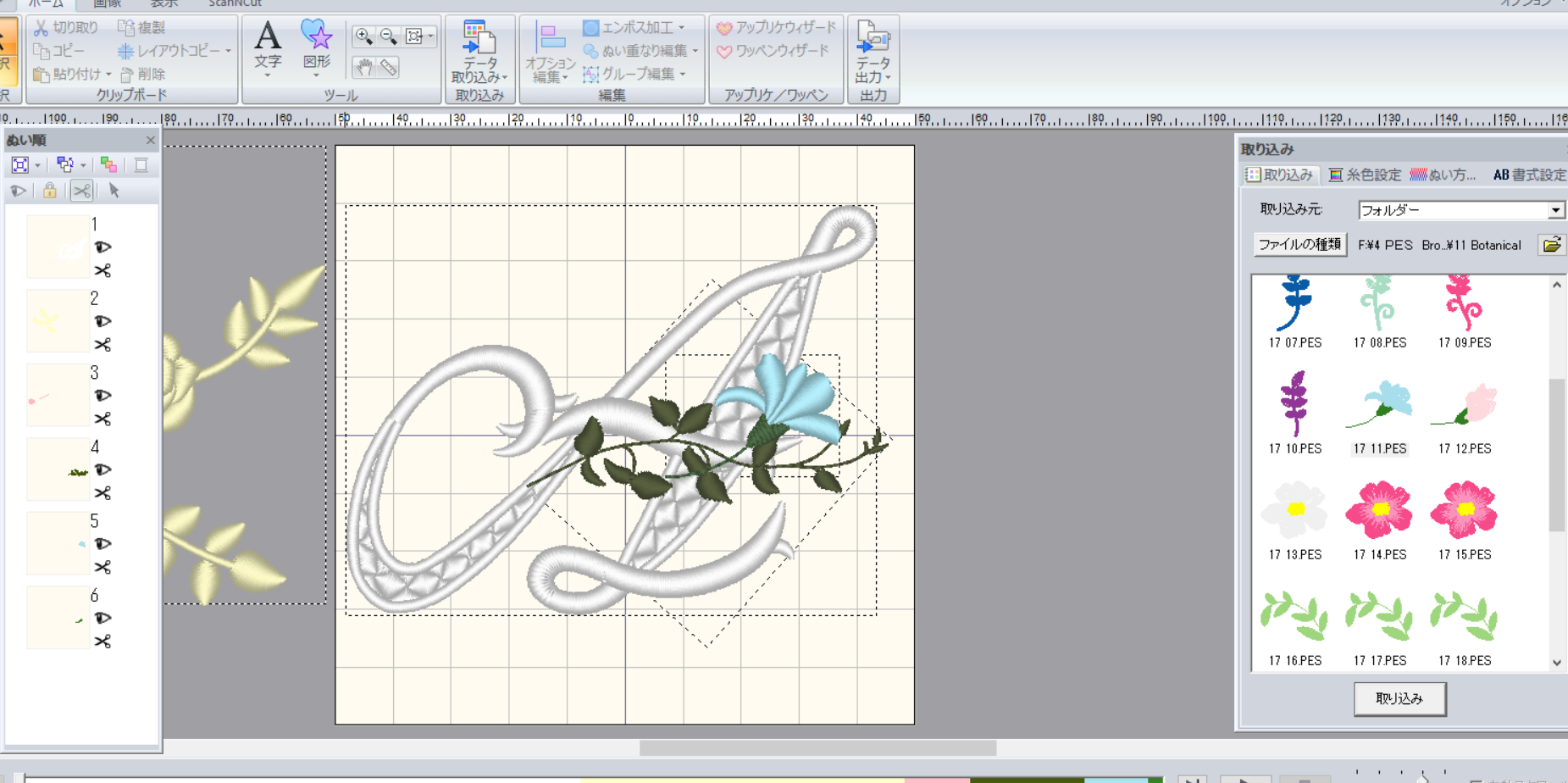Click the Duplicate (複製) command
This screenshot has height=783, width=1568.
pos(141,28)
